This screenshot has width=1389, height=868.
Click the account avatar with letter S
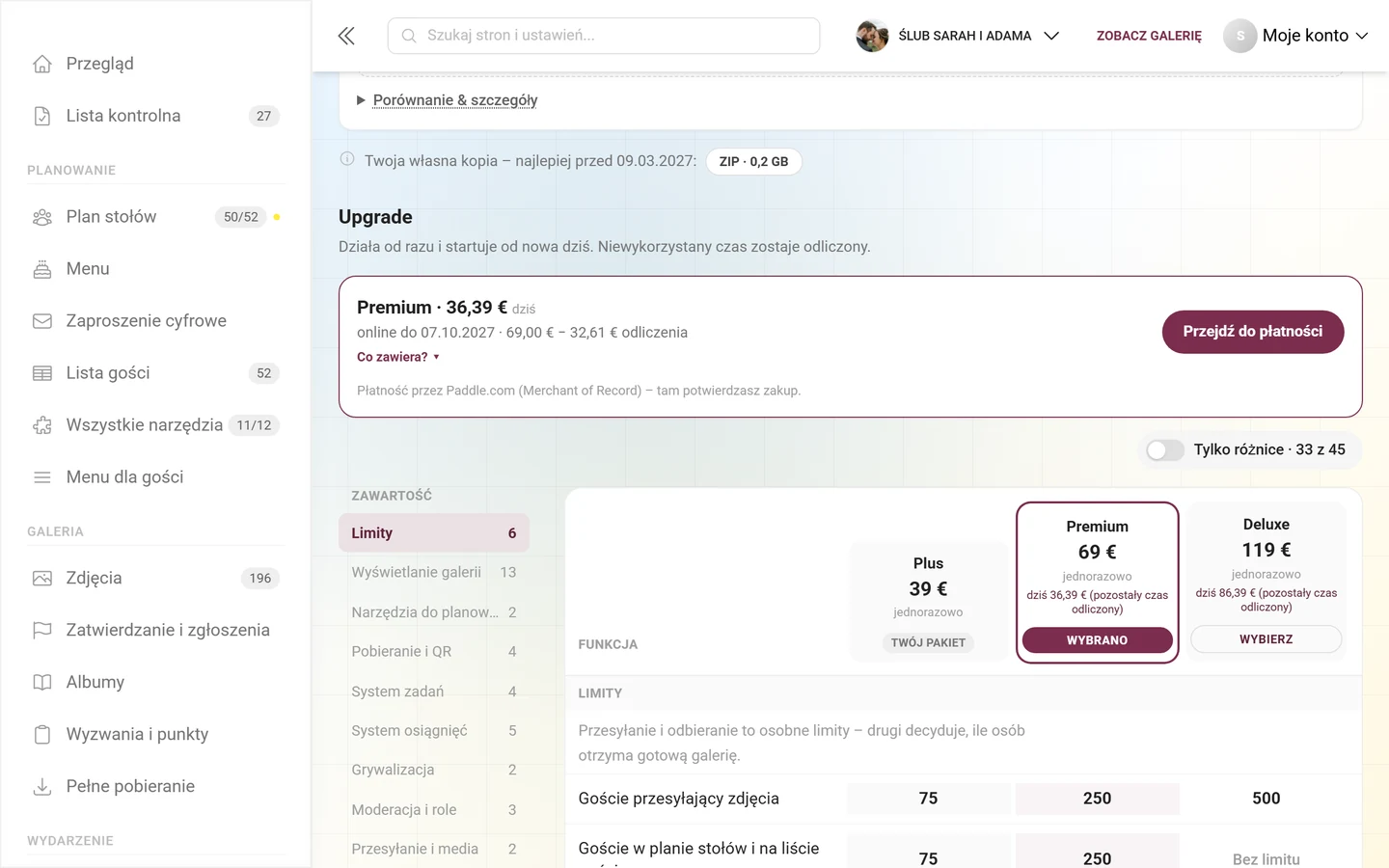point(1240,36)
